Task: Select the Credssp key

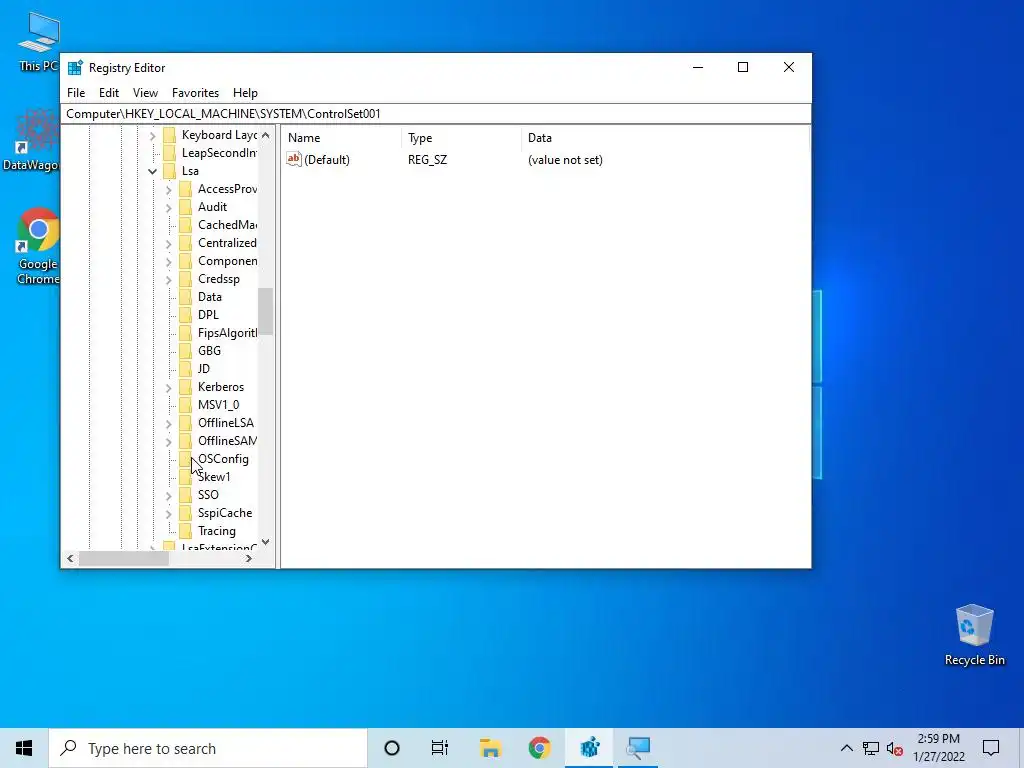Action: [x=219, y=279]
